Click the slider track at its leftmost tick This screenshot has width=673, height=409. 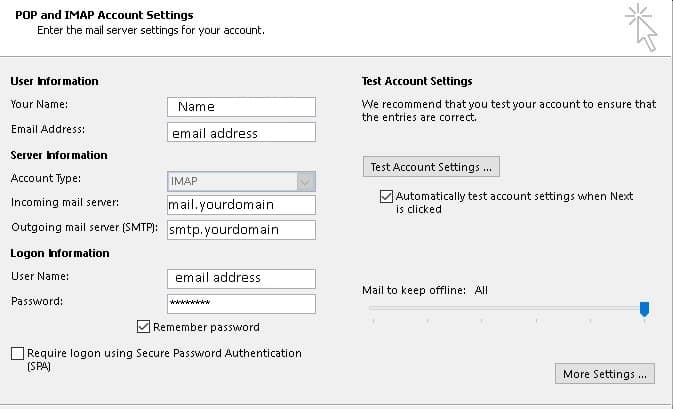click(373, 308)
